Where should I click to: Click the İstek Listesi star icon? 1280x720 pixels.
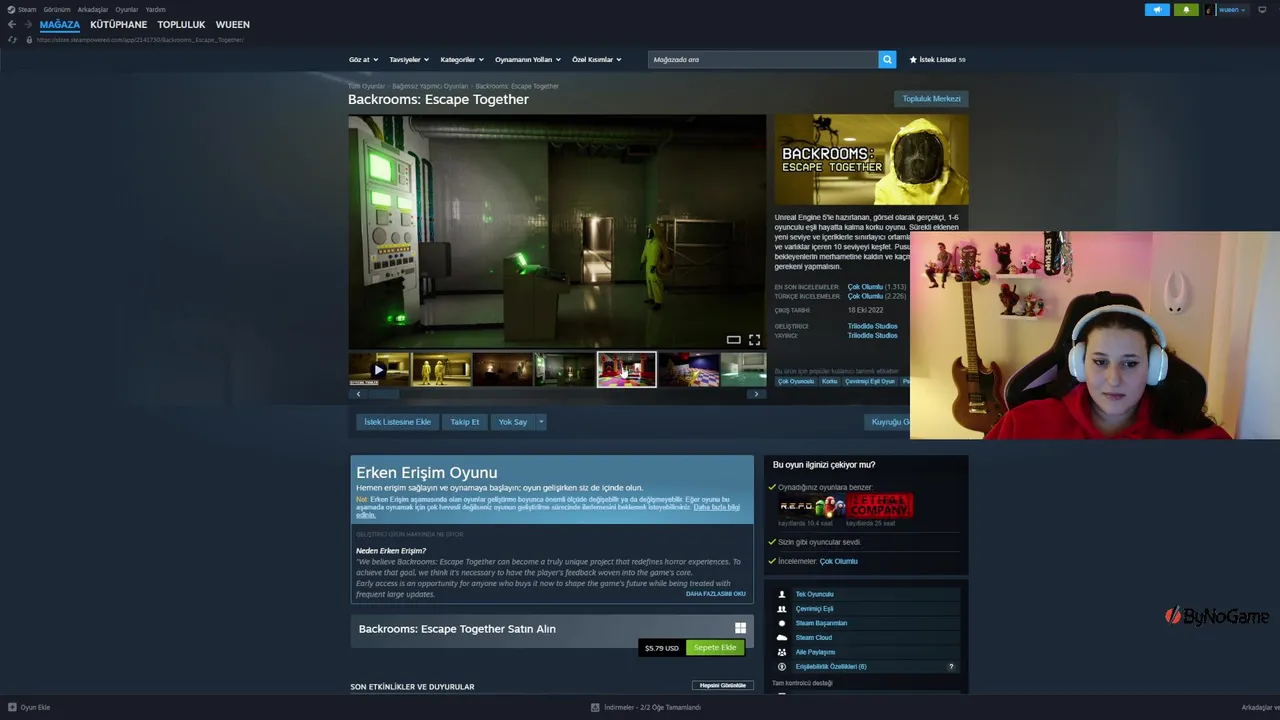click(913, 59)
